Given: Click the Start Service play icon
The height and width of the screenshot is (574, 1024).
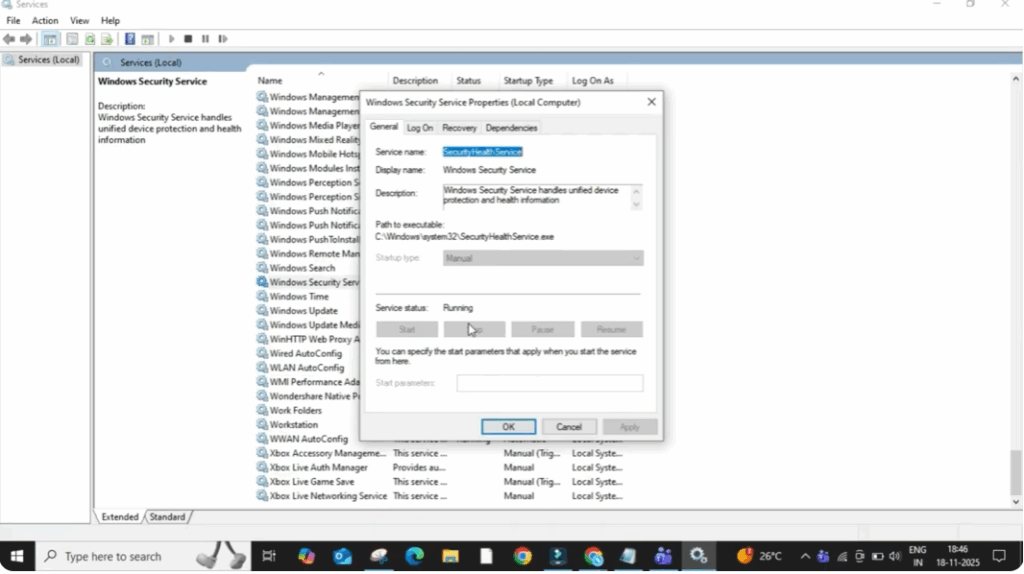Looking at the screenshot, I should pos(171,39).
